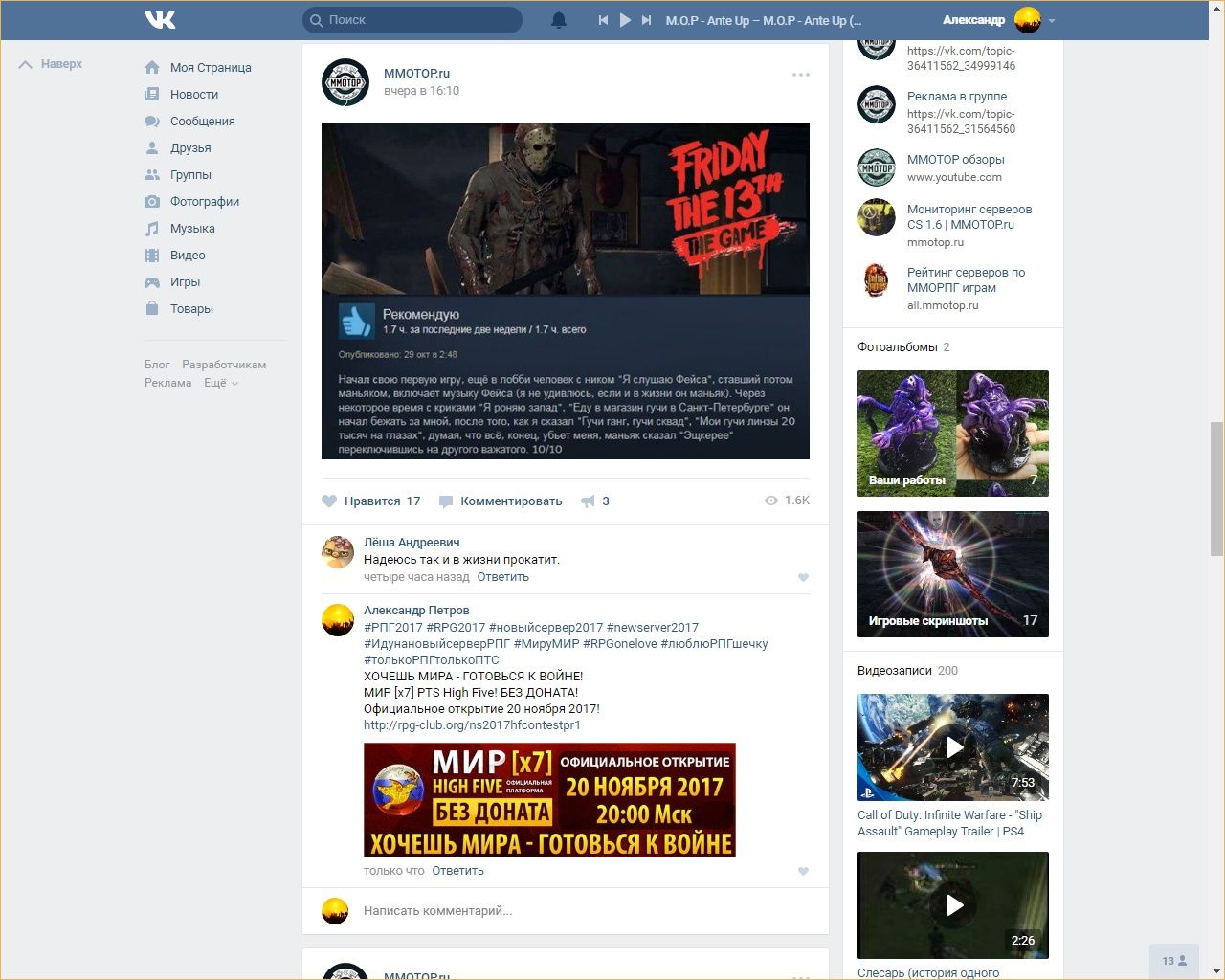Expand the Александр profile menu
The image size is (1225, 980).
(1052, 20)
